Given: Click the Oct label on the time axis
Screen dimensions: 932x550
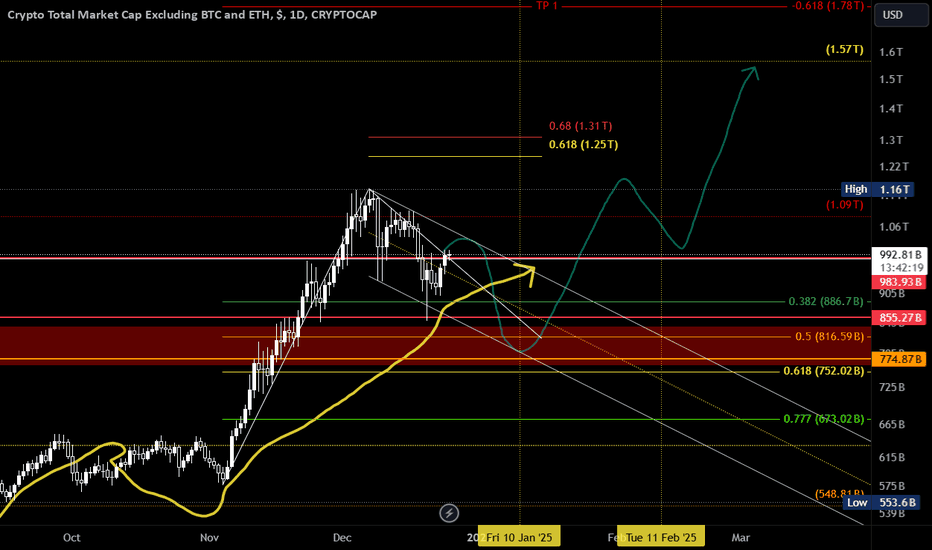Looking at the screenshot, I should [71, 538].
